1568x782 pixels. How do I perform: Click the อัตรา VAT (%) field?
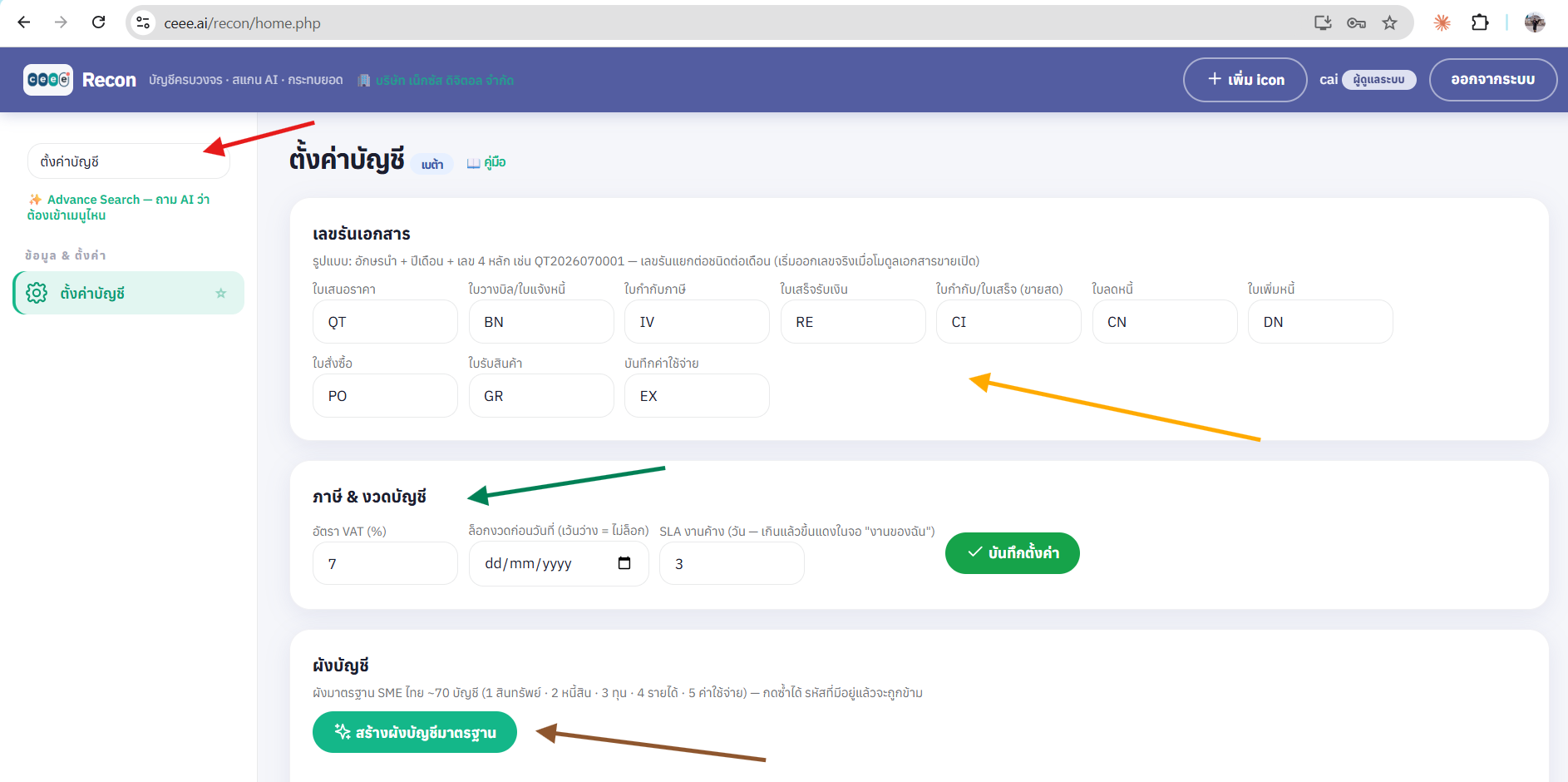click(x=385, y=564)
